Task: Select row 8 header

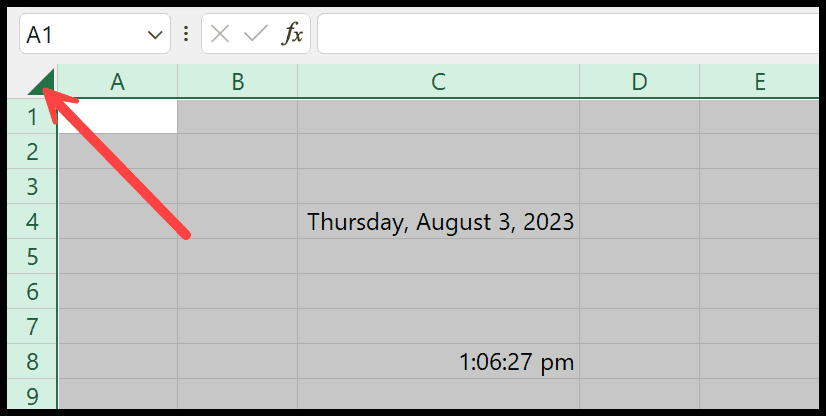Action: pos(32,361)
